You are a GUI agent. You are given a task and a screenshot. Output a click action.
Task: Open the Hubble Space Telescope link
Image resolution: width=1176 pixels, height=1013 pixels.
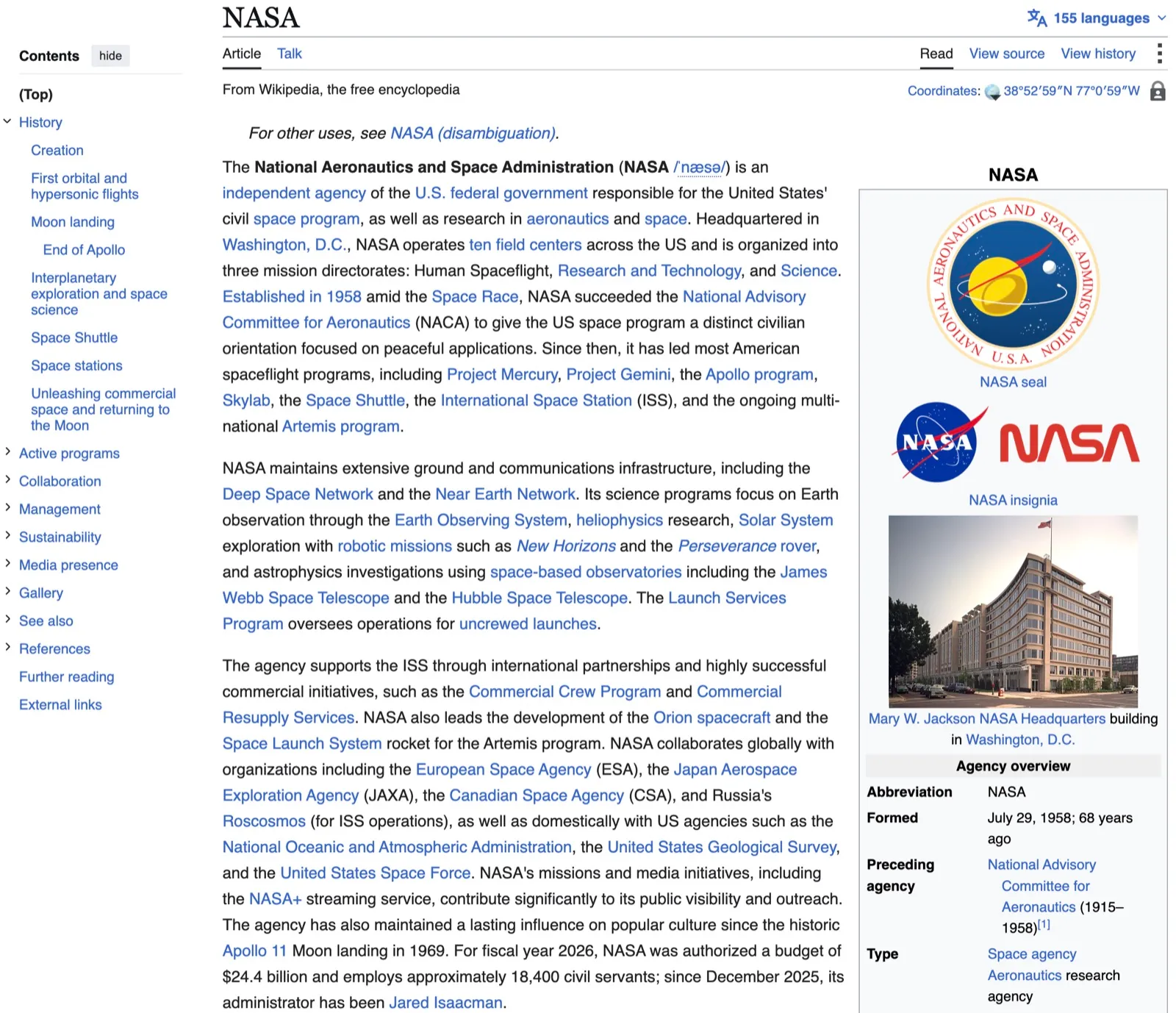539,598
